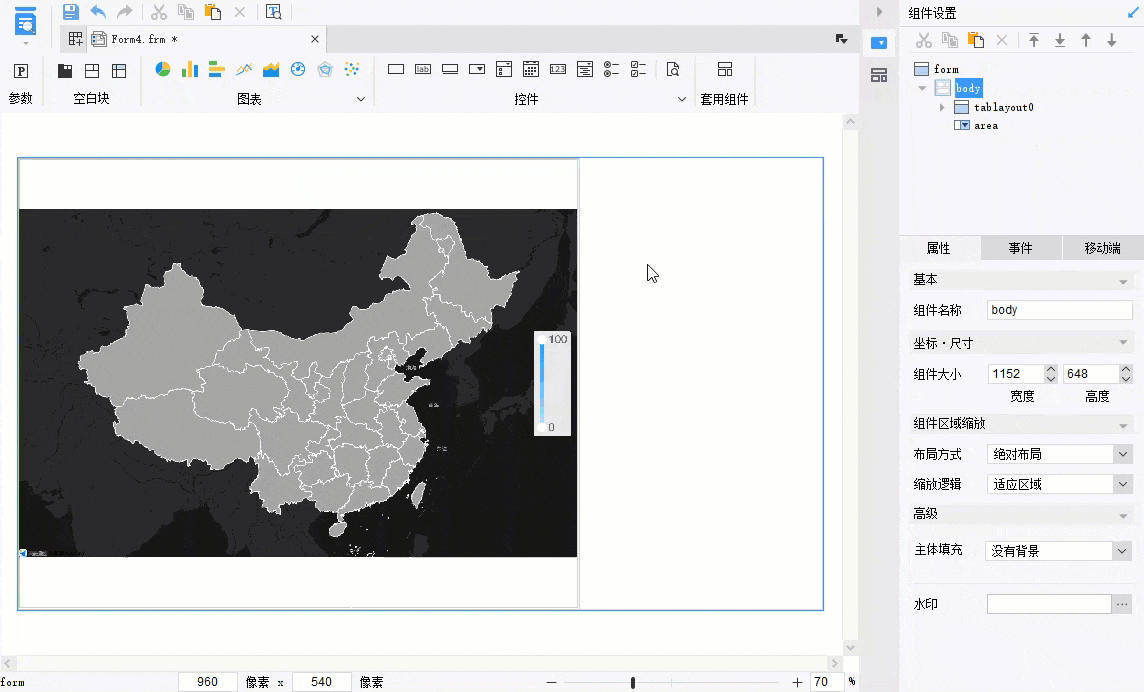Select the radar chart icon
The height and width of the screenshot is (692, 1144).
[x=325, y=69]
